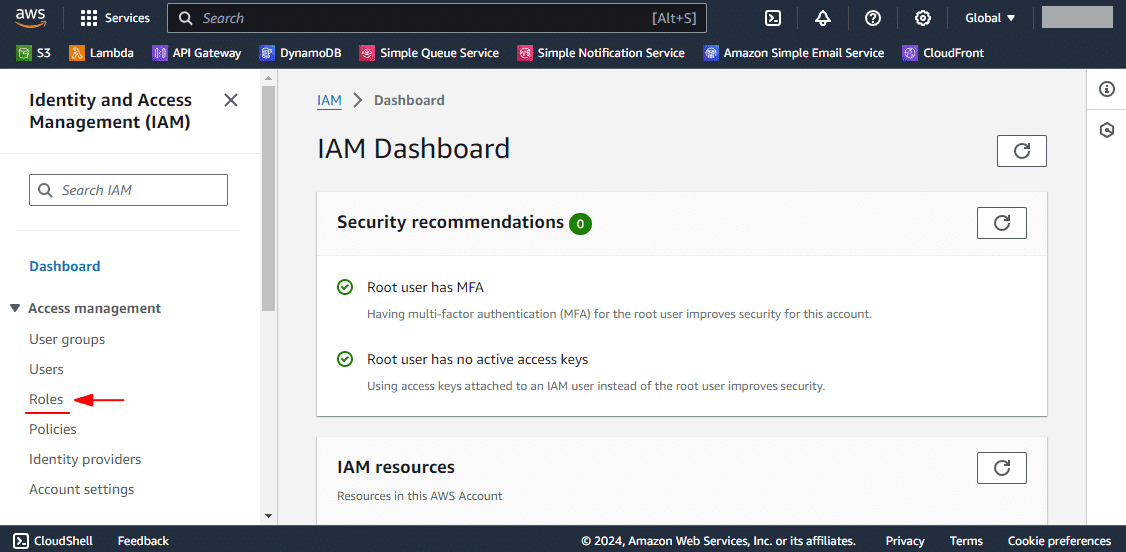Open the Global region dropdown
Viewport: 1126px width, 552px height.
[x=990, y=18]
